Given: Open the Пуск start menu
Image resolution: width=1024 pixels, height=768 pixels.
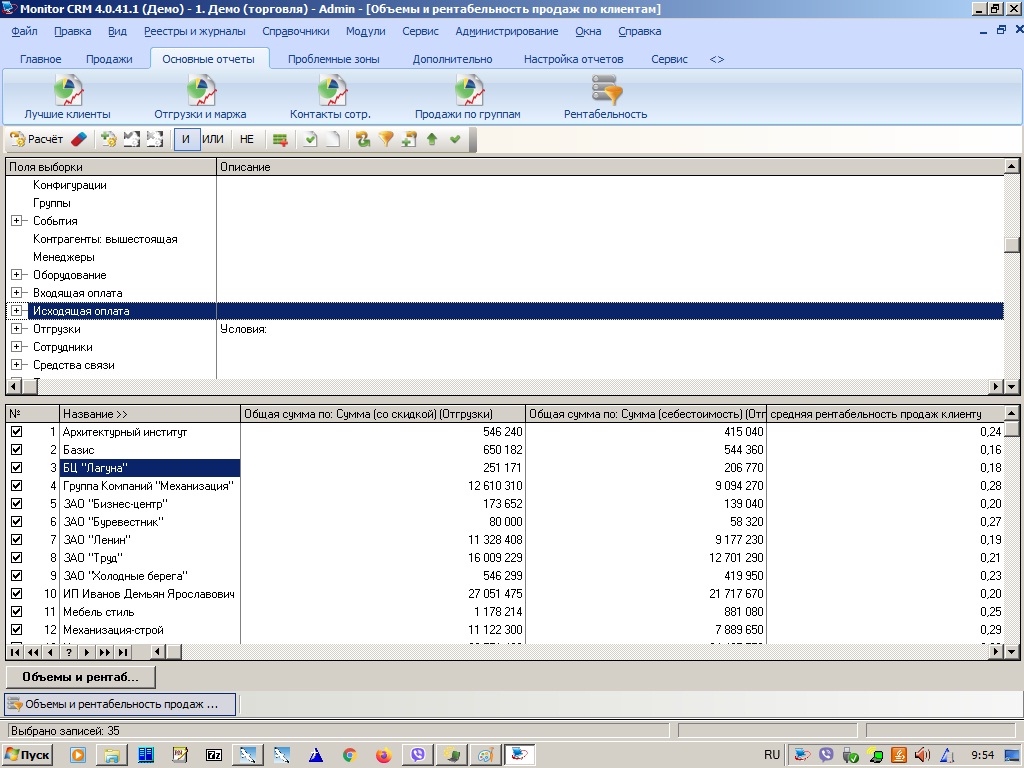Looking at the screenshot, I should click(27, 755).
